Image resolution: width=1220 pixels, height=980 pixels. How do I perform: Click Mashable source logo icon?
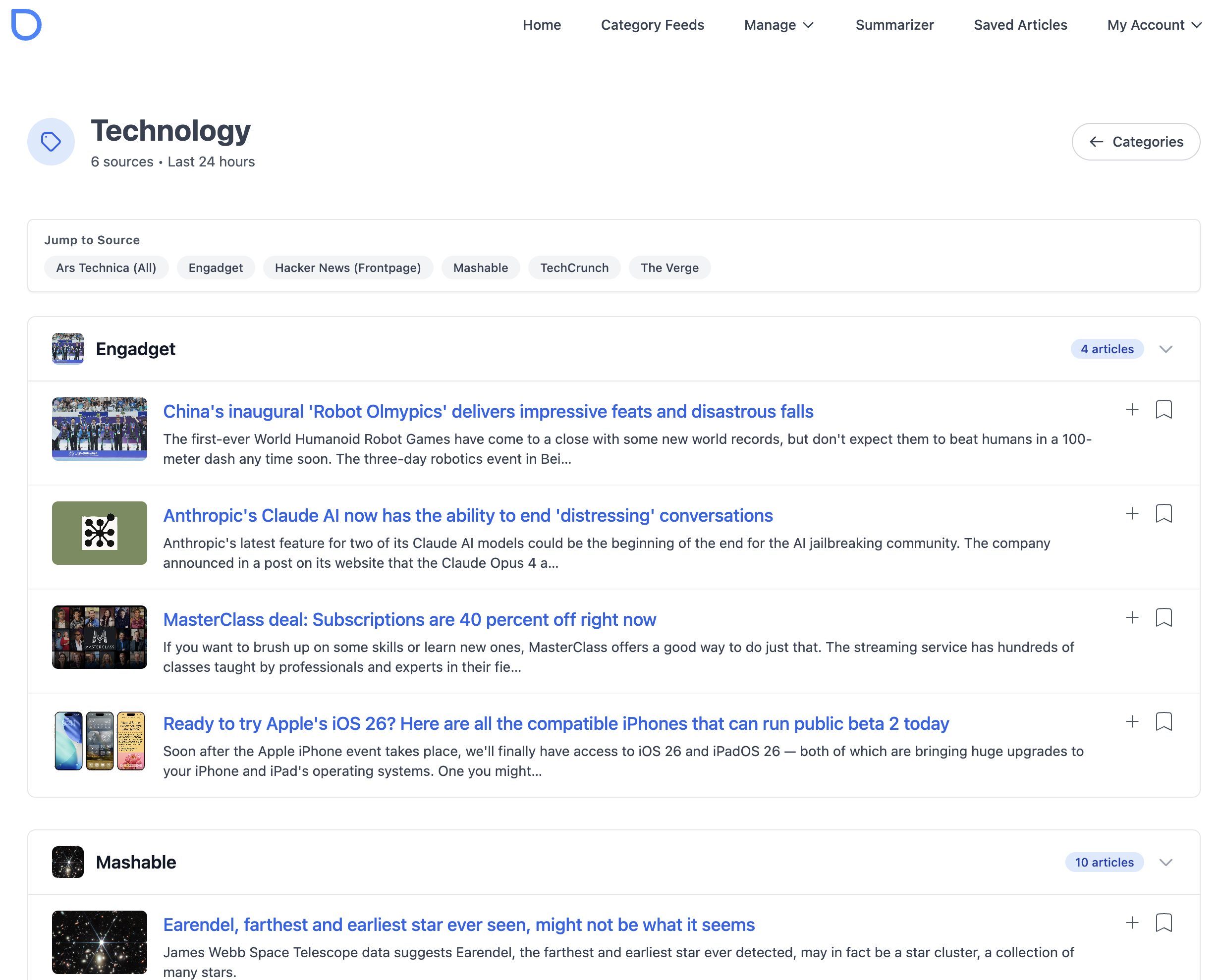[68, 862]
